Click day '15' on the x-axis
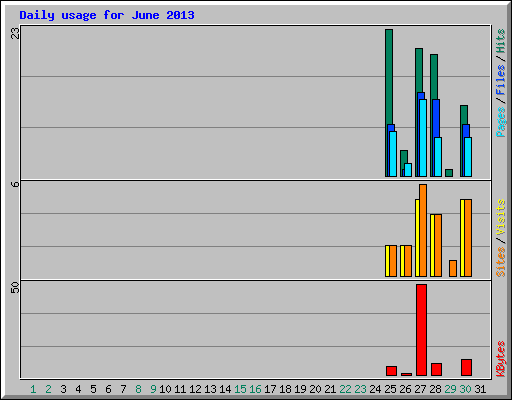The height and width of the screenshot is (400, 512). pyautogui.click(x=240, y=389)
